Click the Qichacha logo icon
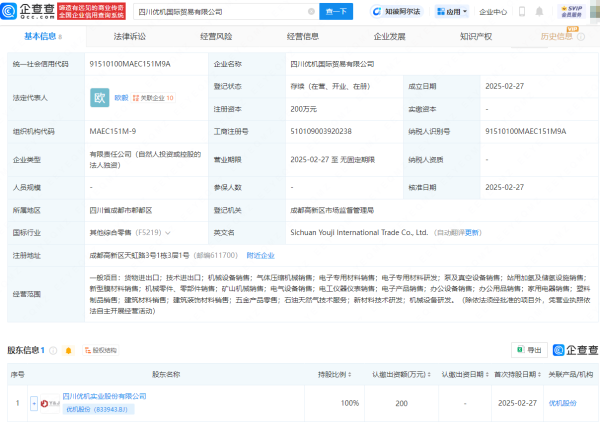 (9, 11)
